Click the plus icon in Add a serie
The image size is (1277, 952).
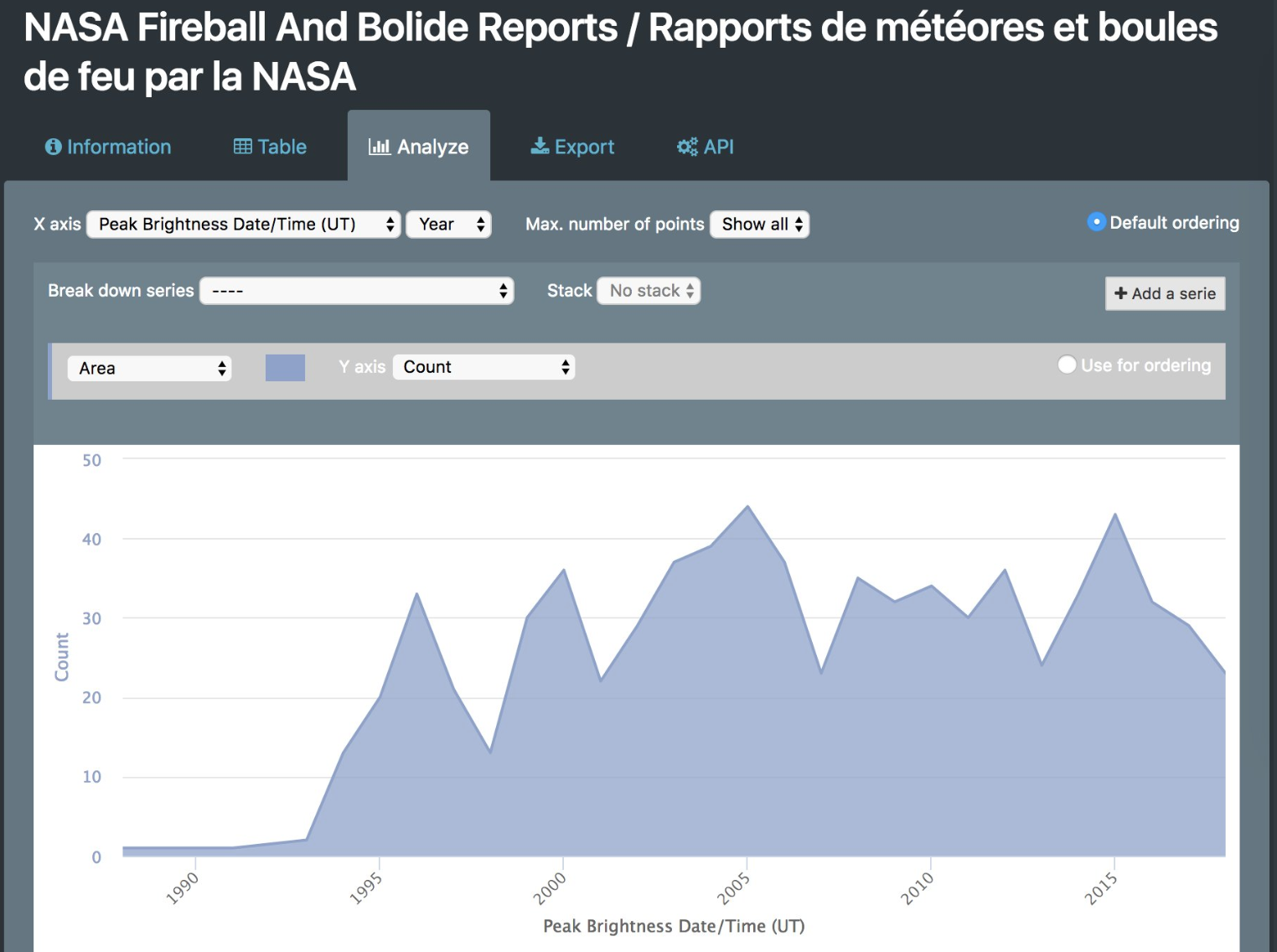tap(1120, 293)
